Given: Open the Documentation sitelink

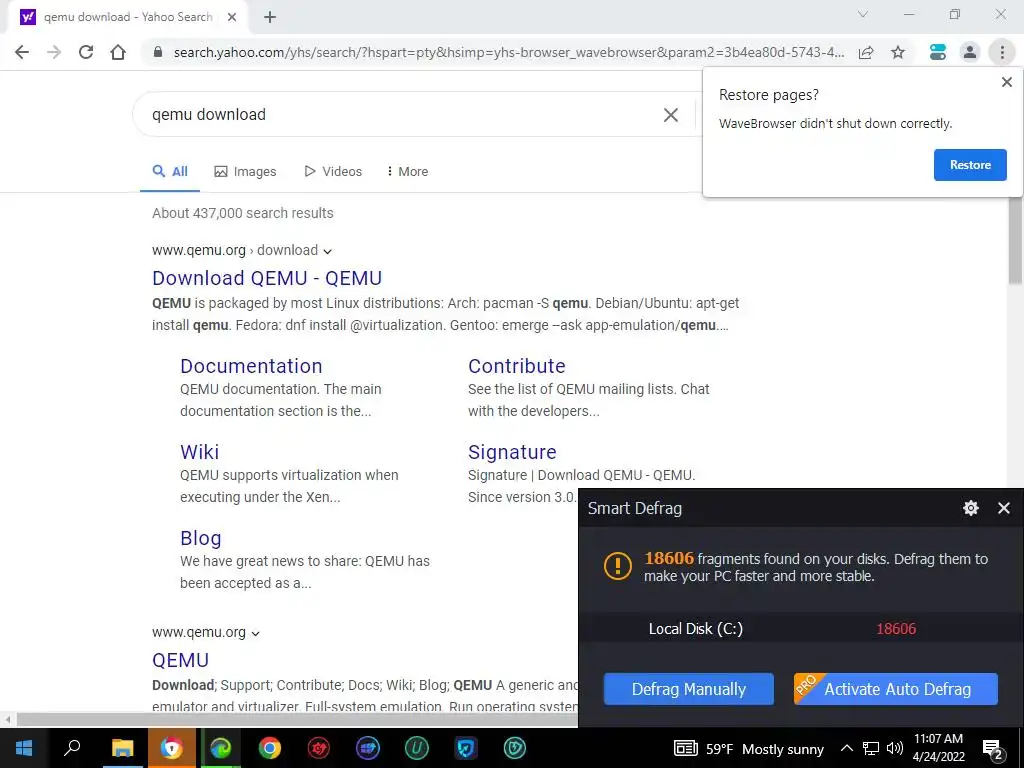Looking at the screenshot, I should click(x=251, y=366).
